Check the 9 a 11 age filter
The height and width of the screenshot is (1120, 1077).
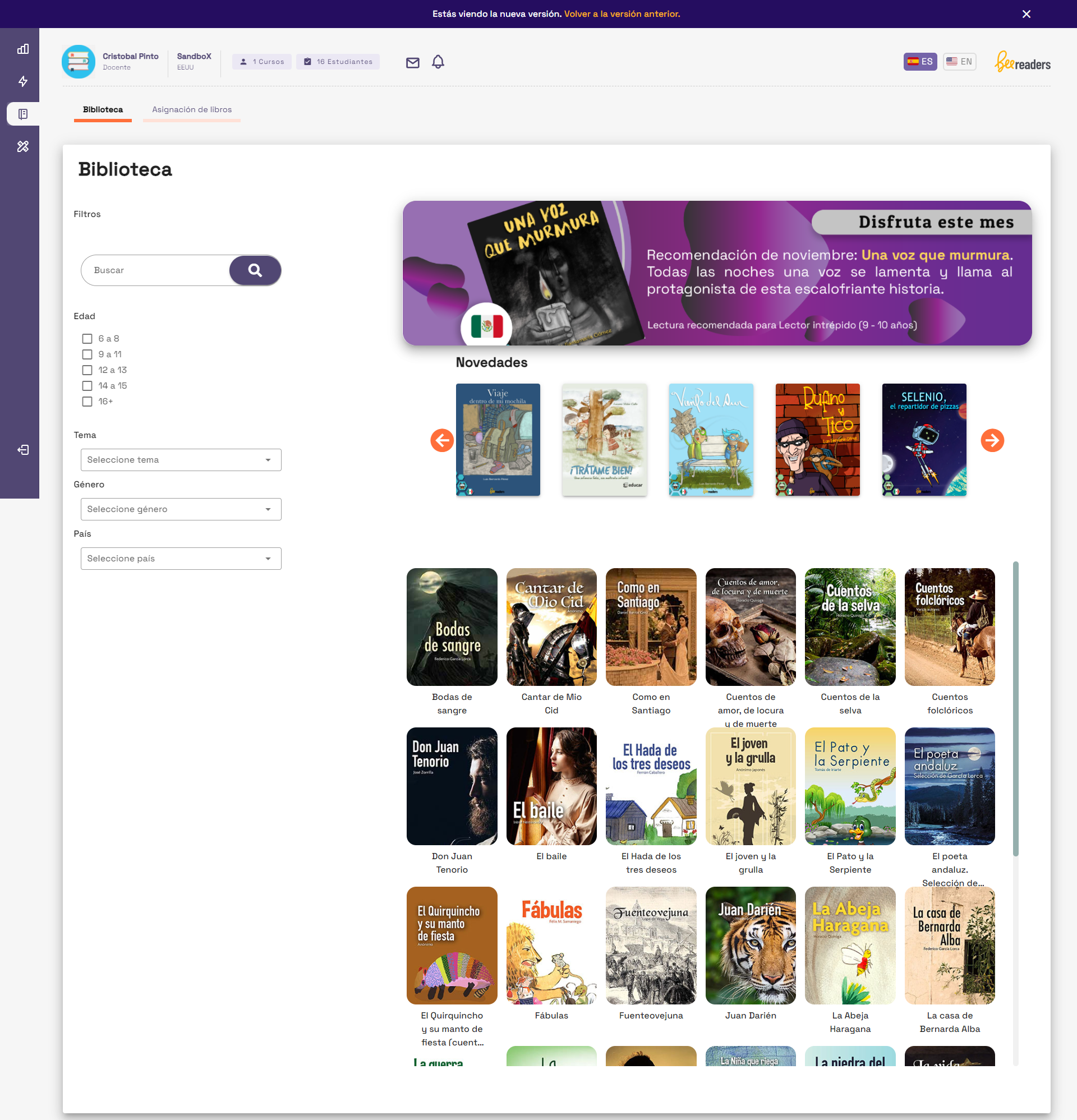pyautogui.click(x=87, y=354)
